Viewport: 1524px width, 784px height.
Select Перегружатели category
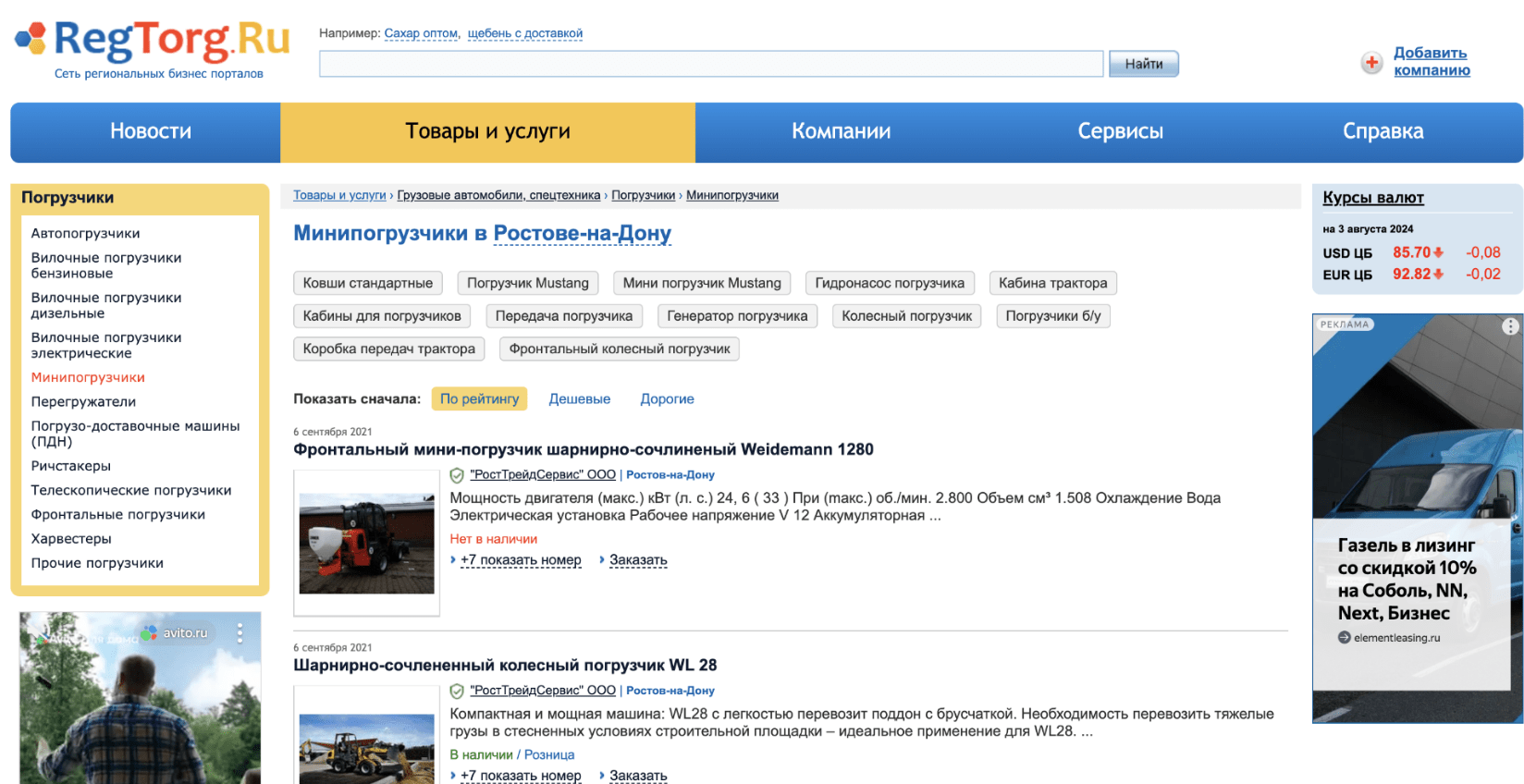point(83,401)
